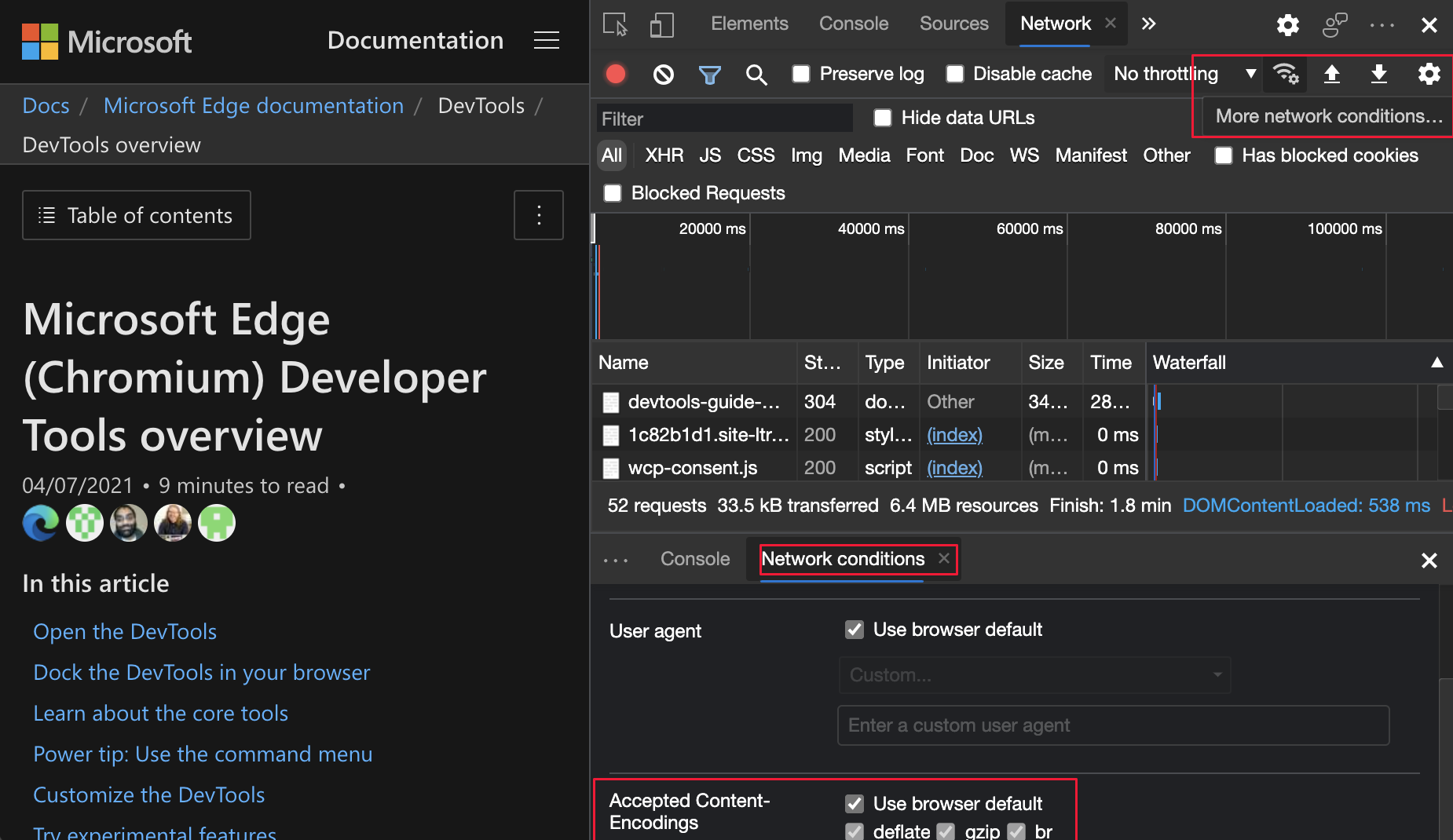Expand more DevTools tabs chevron
The height and width of the screenshot is (840, 1453).
pyautogui.click(x=1148, y=24)
